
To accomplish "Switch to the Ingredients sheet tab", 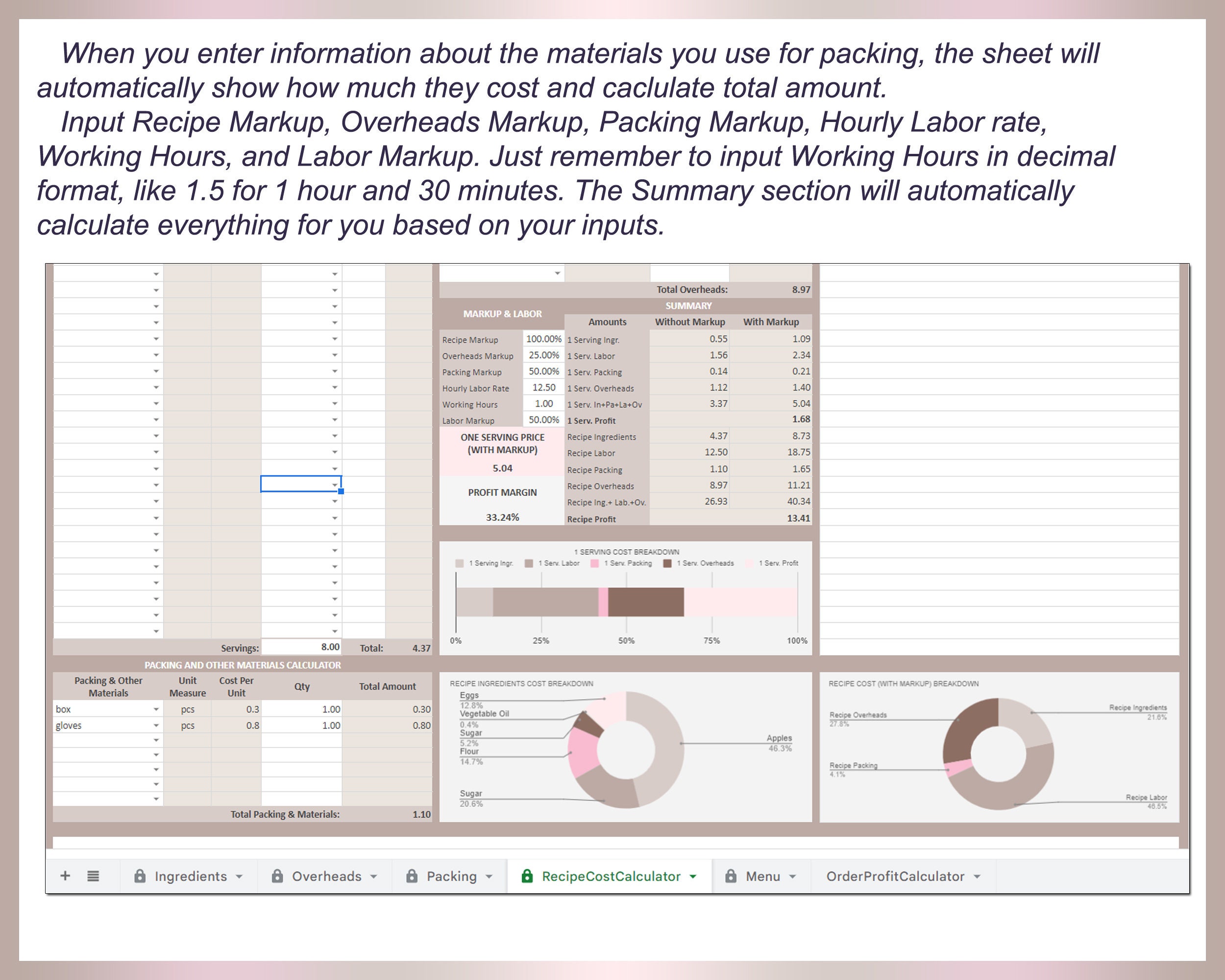I will click(190, 877).
